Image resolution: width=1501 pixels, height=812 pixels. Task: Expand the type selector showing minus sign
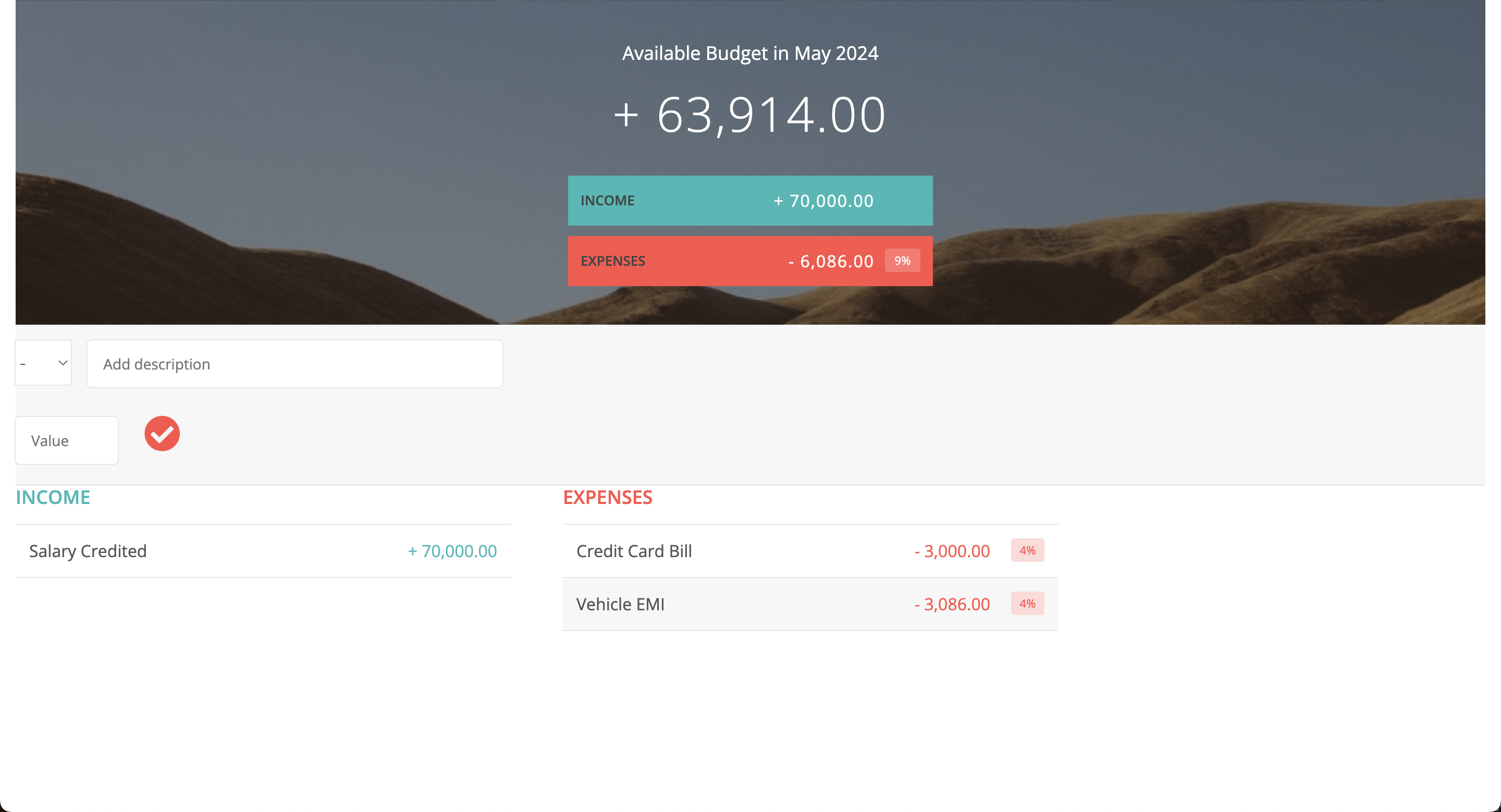click(43, 363)
